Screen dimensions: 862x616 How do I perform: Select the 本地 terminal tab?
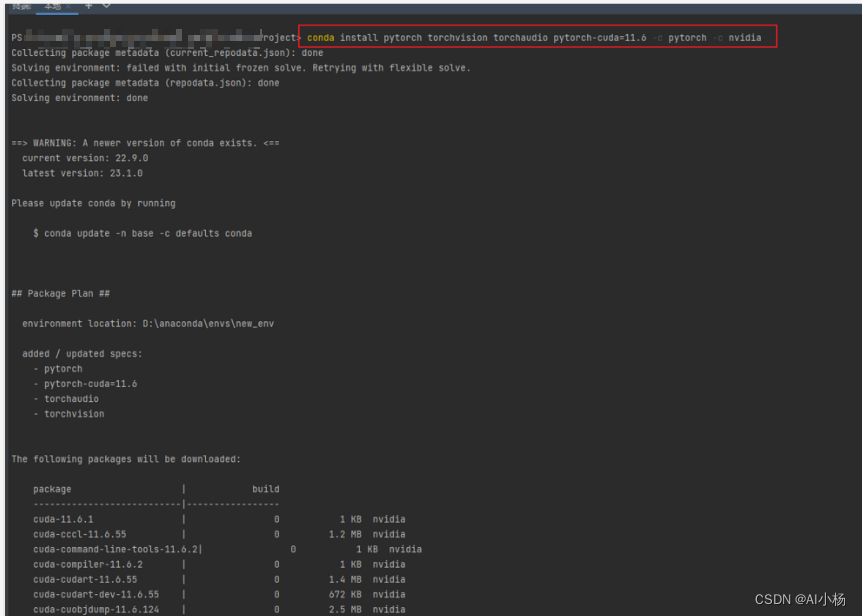53,6
